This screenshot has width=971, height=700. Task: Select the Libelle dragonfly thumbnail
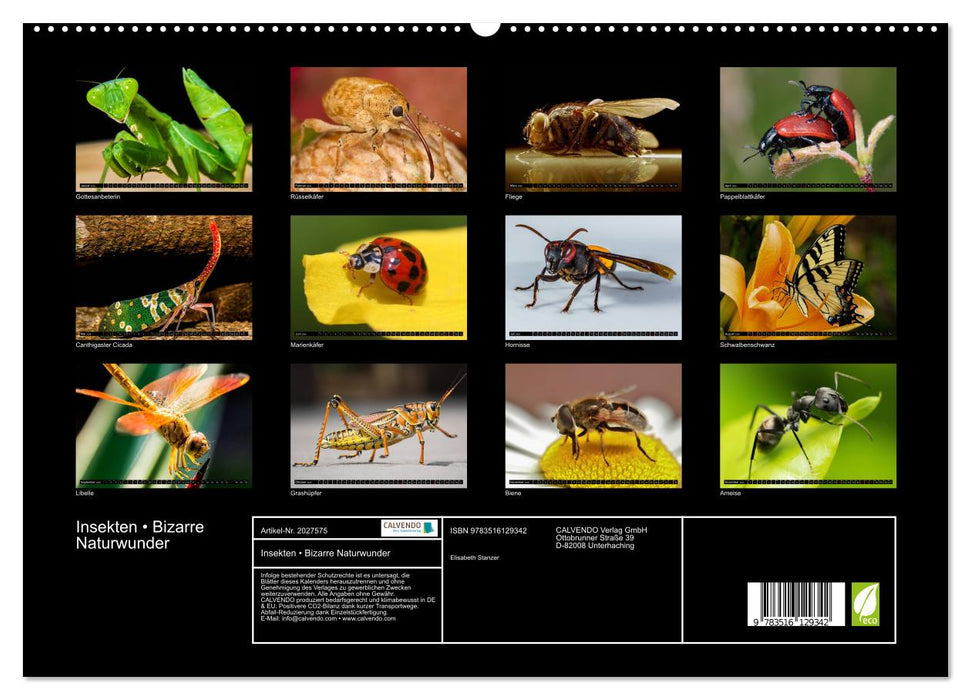click(x=165, y=425)
